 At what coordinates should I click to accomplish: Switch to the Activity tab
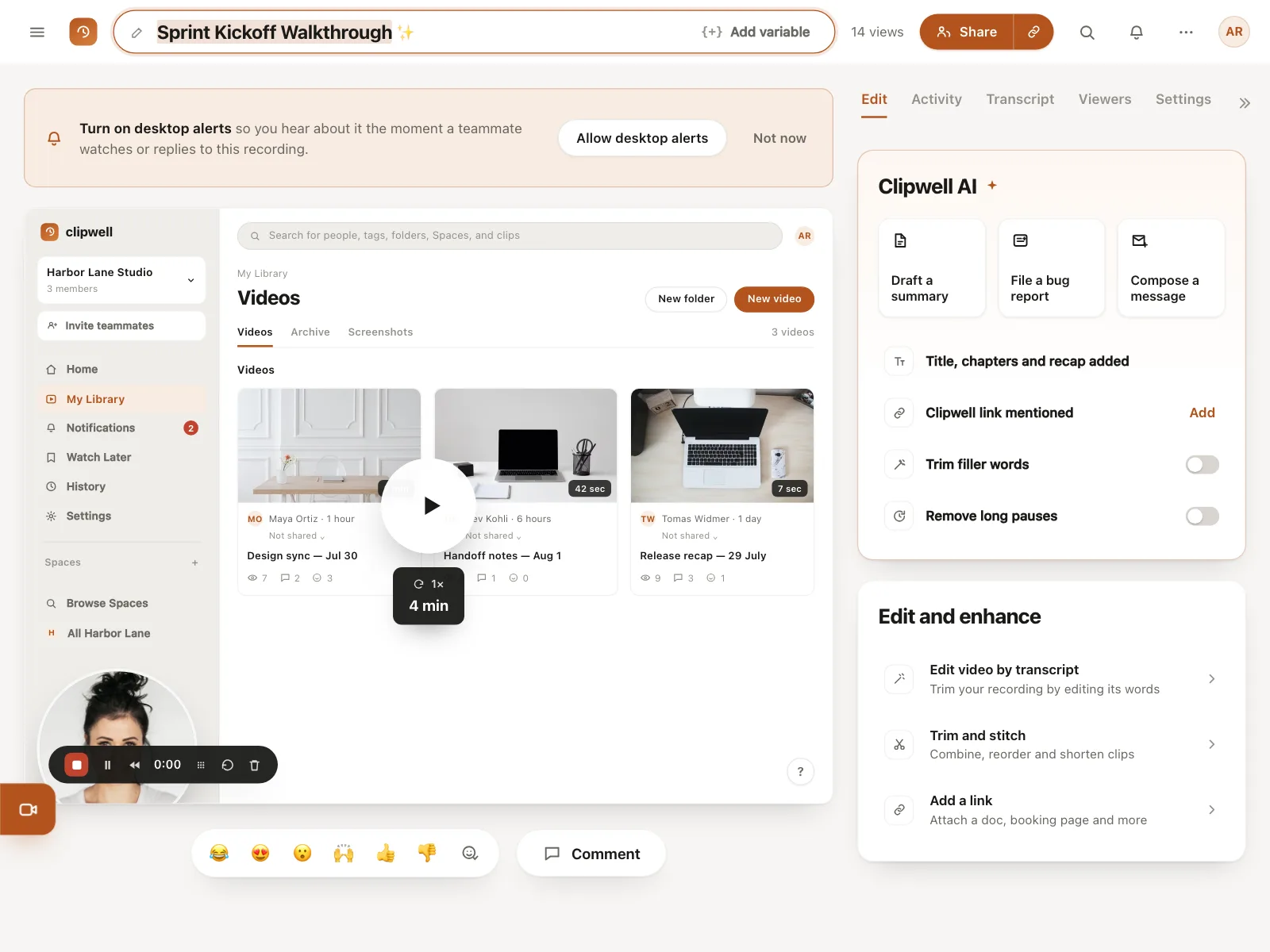(x=937, y=99)
